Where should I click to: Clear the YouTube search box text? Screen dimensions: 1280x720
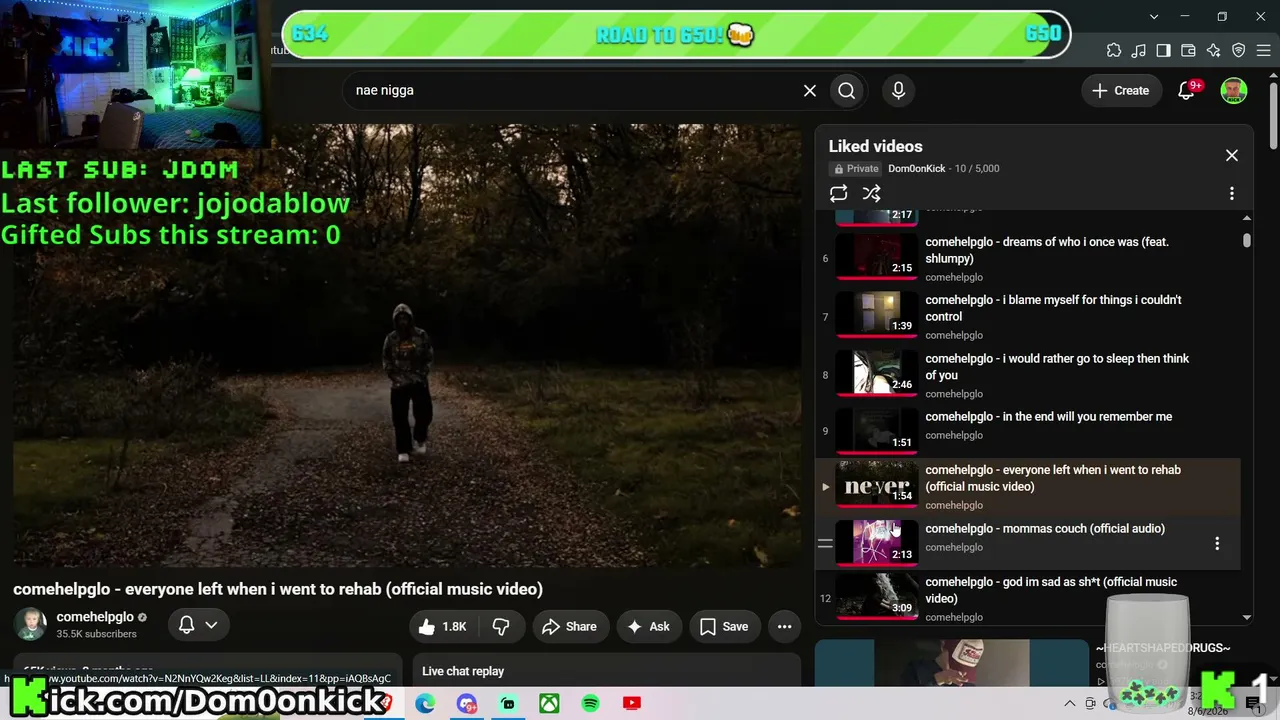click(x=810, y=90)
